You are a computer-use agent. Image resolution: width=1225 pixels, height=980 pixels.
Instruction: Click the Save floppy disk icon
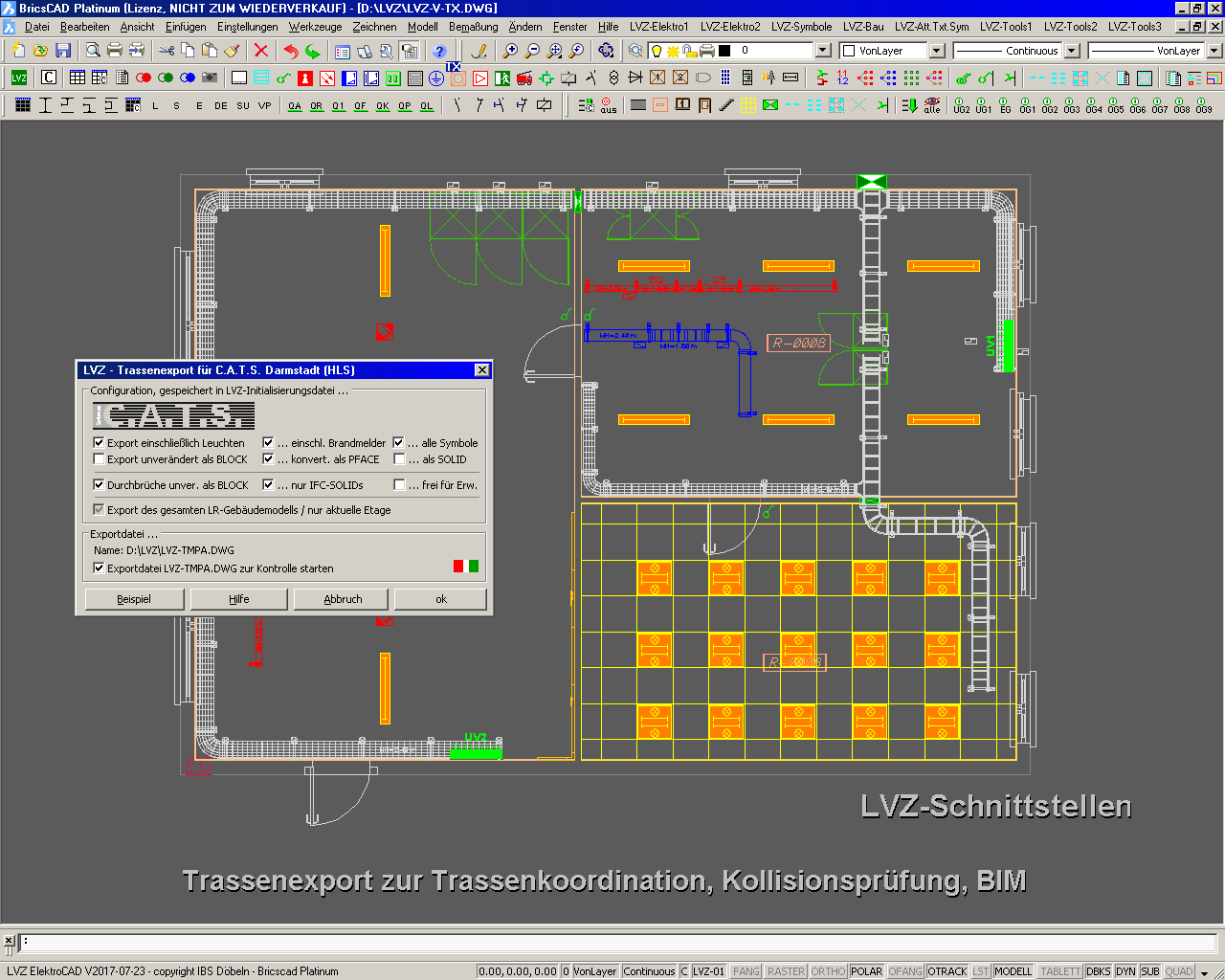tap(63, 51)
